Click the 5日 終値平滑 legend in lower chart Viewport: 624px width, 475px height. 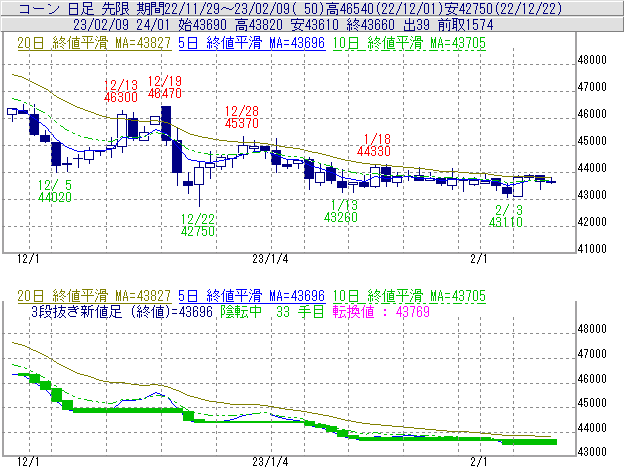[252, 296]
